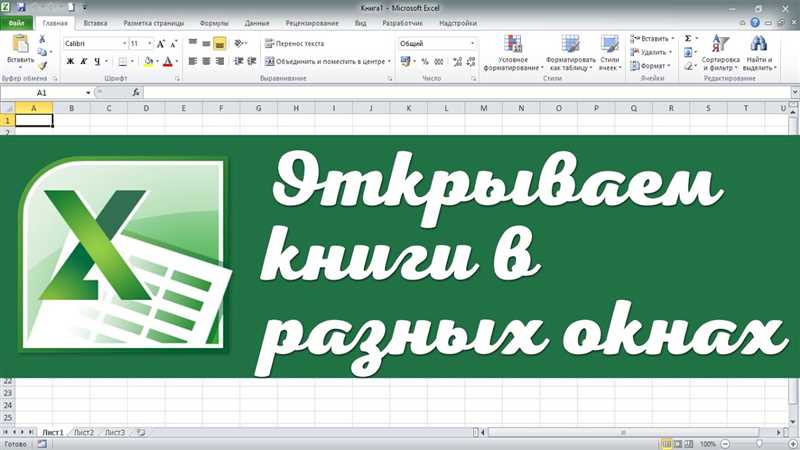Screen dimensions: 800x450
Task: Click the Middle Align icon
Action: click(x=206, y=43)
